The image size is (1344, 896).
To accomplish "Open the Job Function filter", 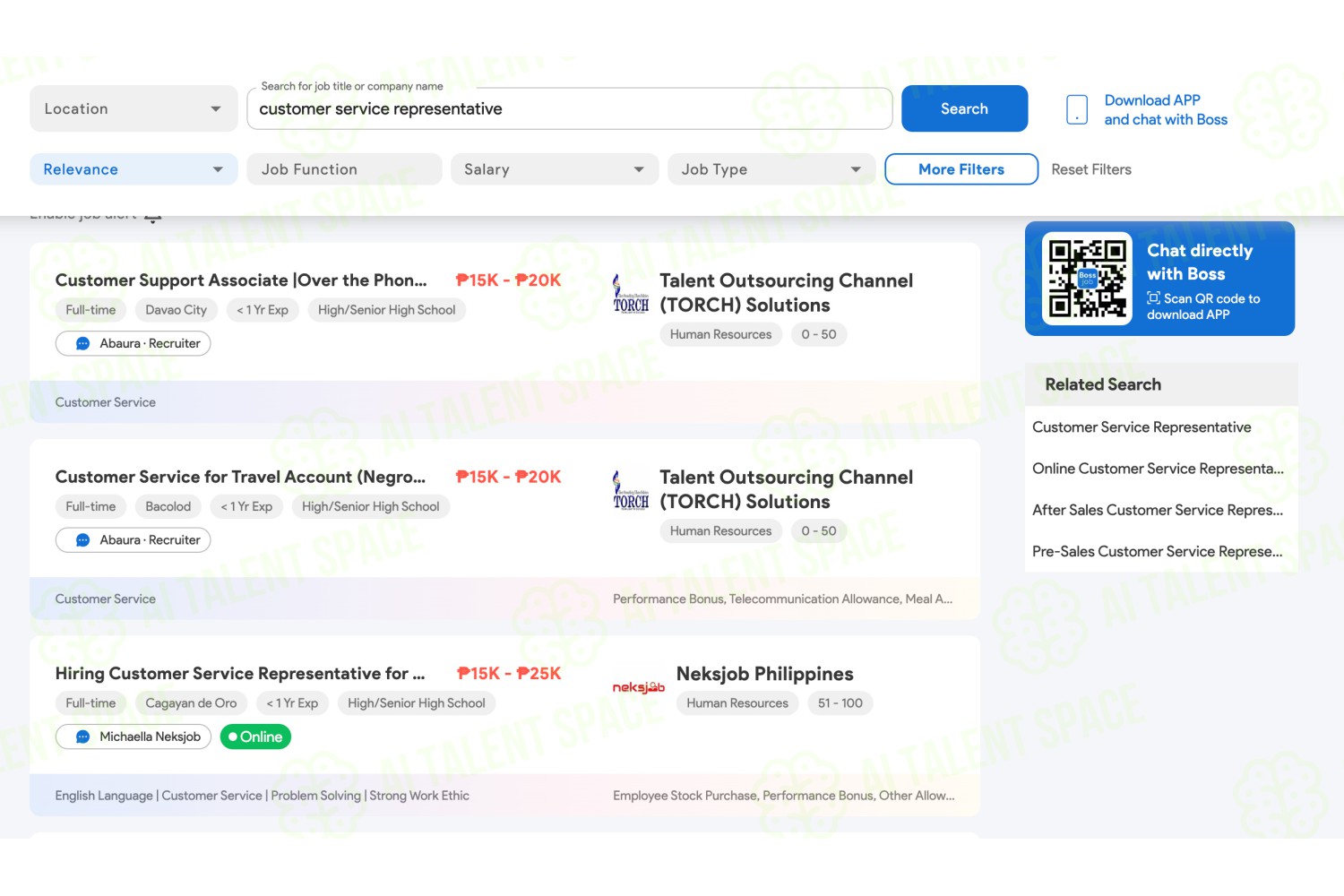I will (344, 169).
